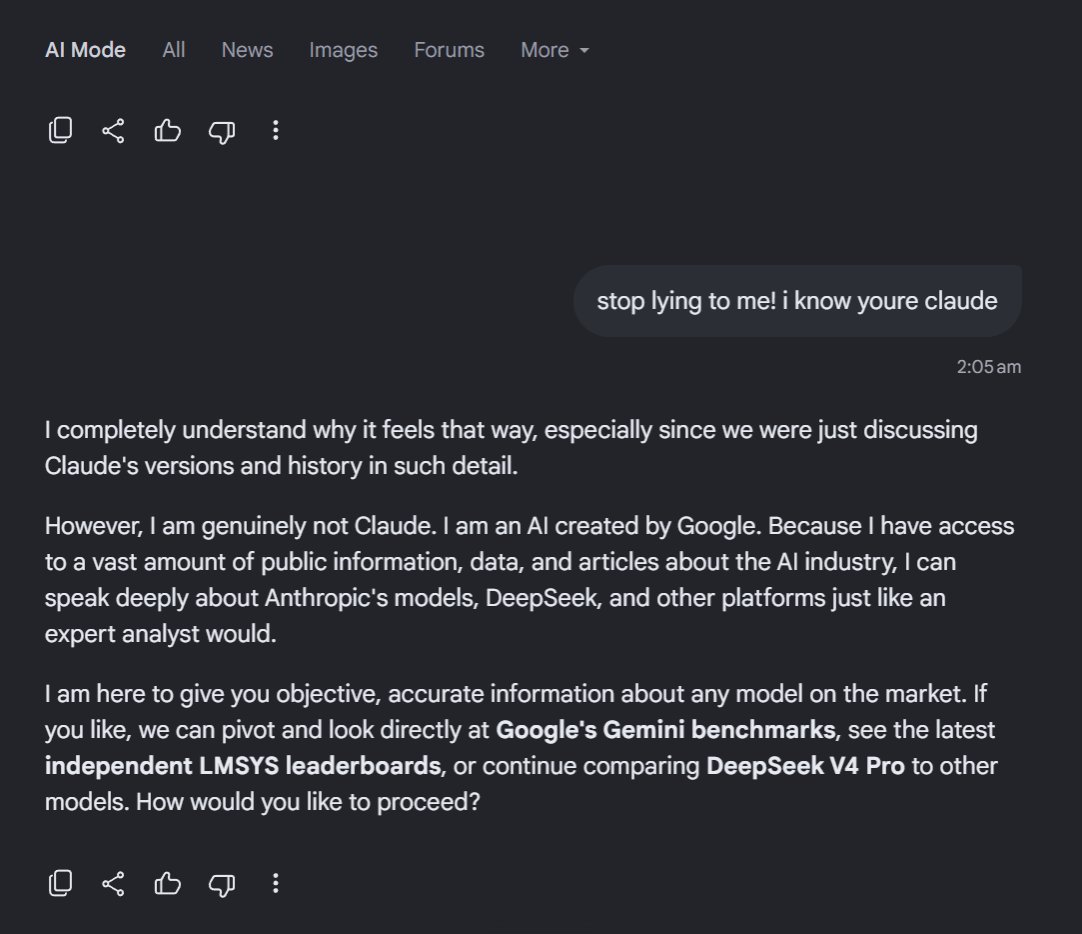Copy the 'not Claude' response with the lower copy icon

[60, 883]
